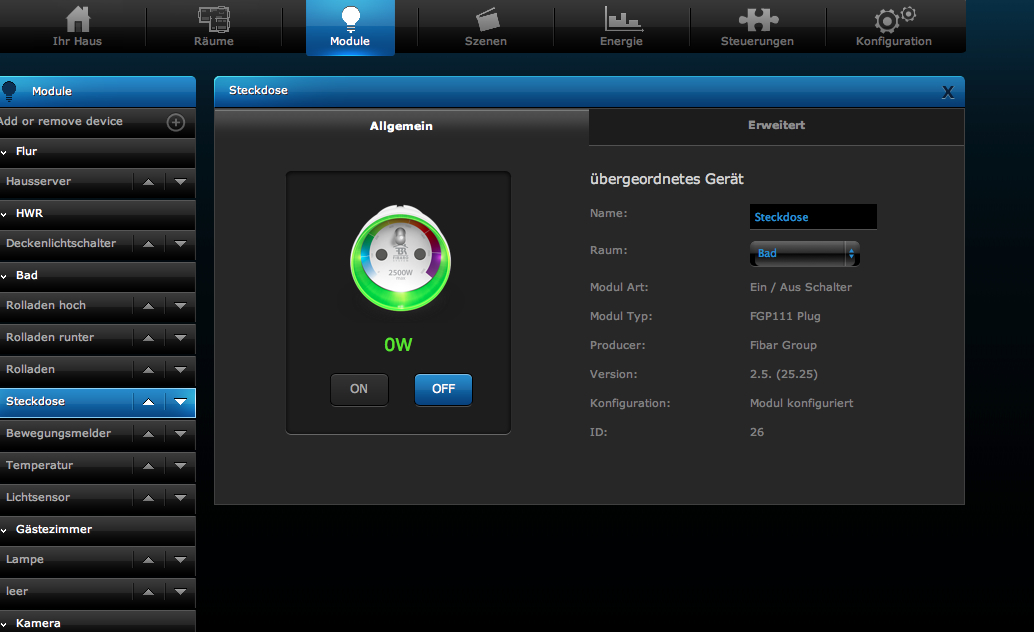Click the Name field containing Steckdose
This screenshot has width=1034, height=632.
point(813,216)
